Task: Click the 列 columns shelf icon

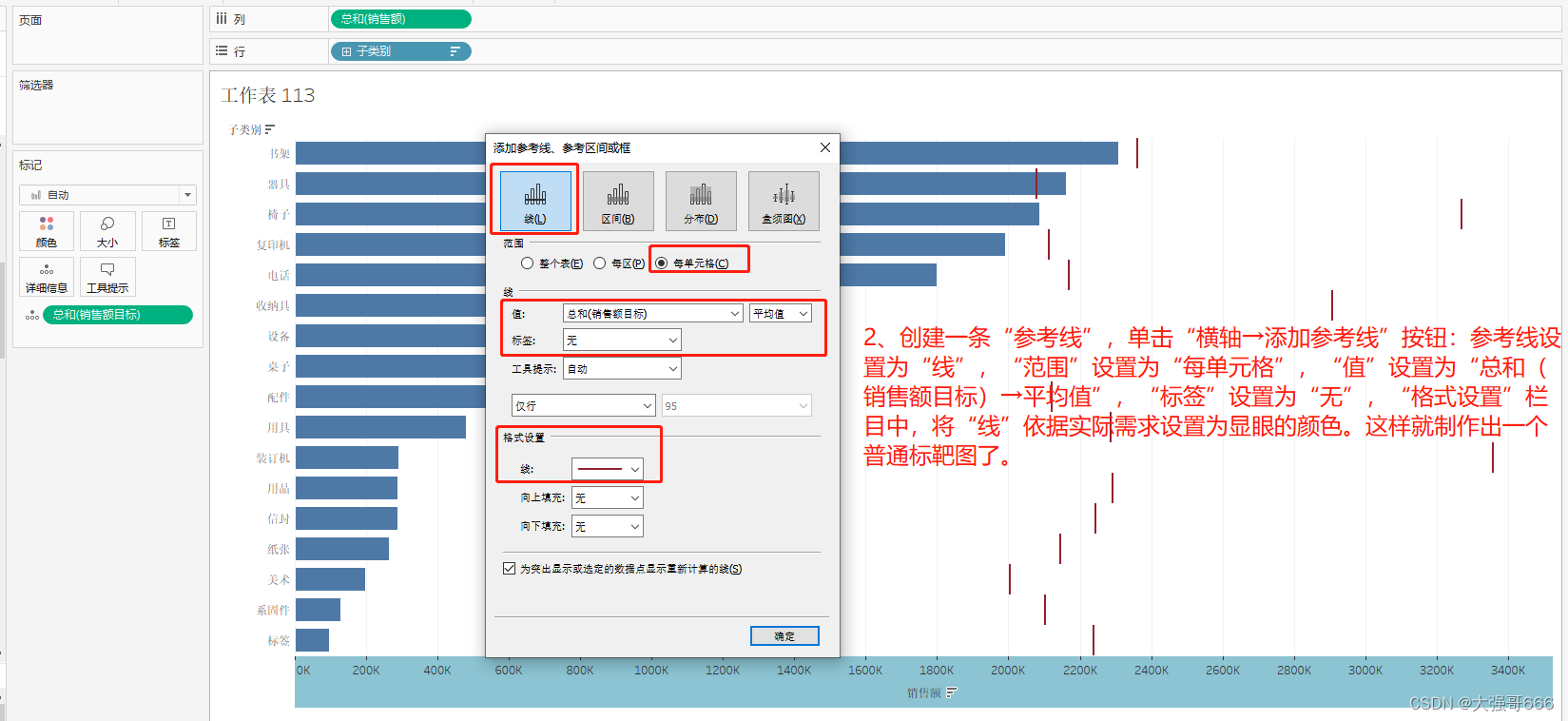Action: [222, 18]
